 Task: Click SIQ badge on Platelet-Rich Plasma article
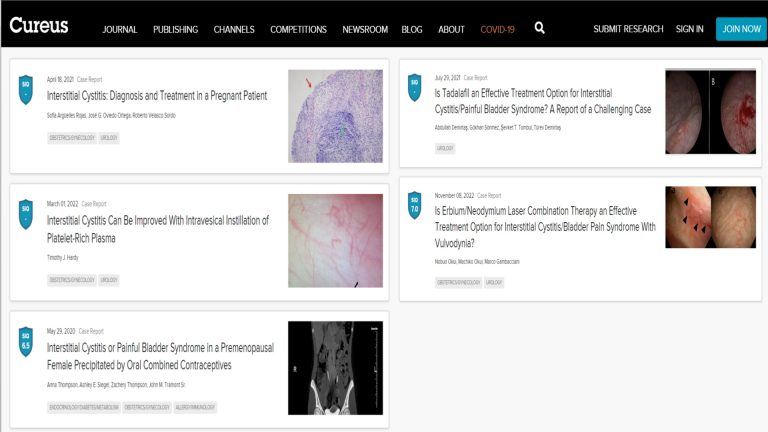pos(26,214)
